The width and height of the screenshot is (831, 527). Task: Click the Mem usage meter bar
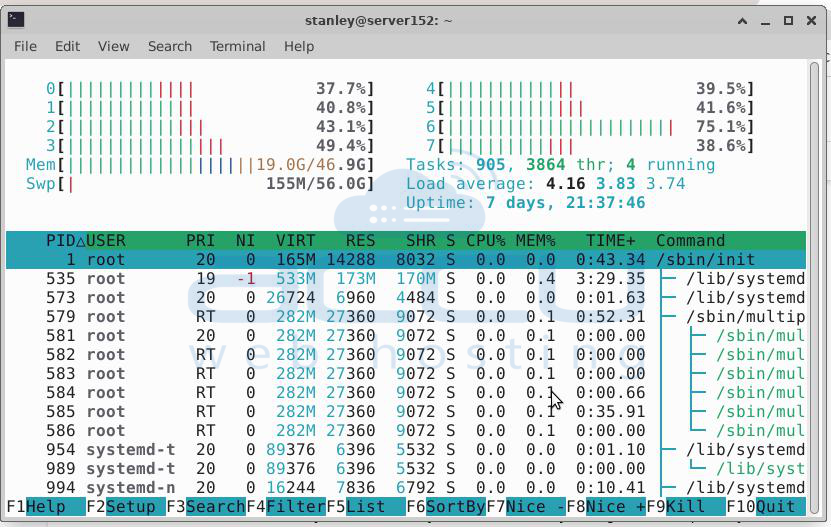coord(200,165)
